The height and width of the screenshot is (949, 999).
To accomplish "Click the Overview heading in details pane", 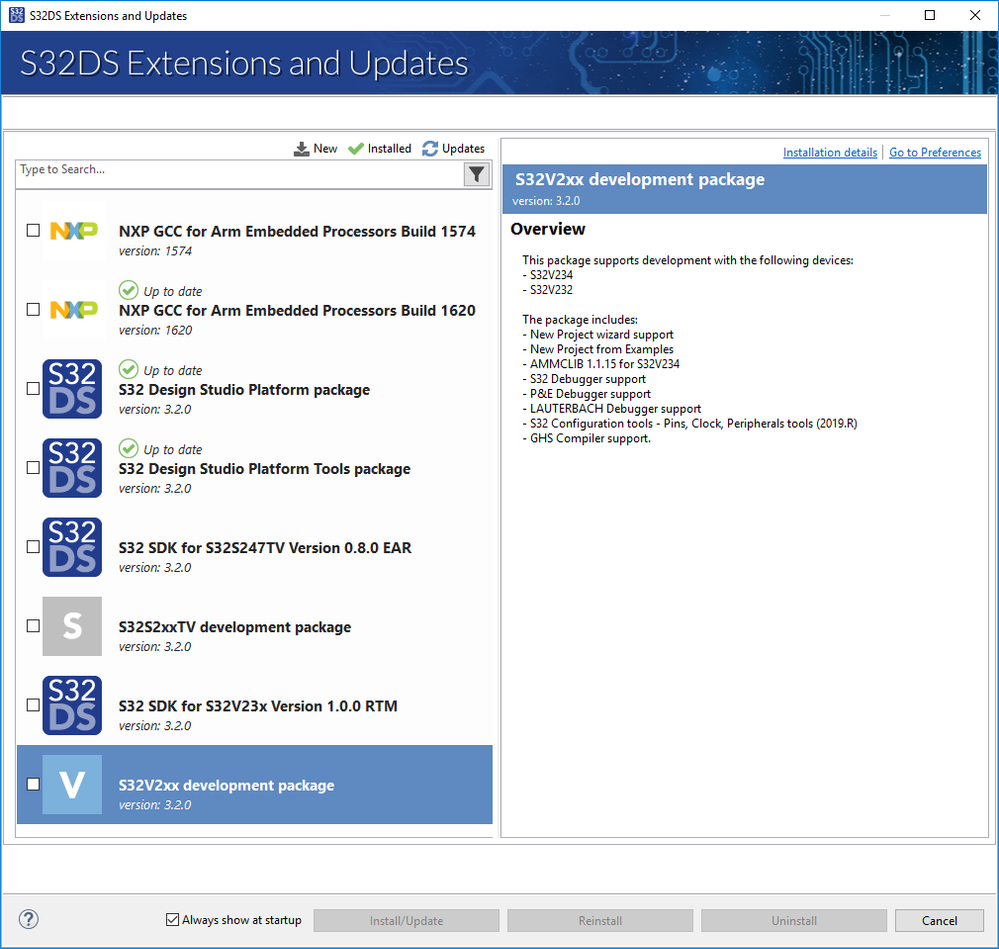I will (547, 229).
